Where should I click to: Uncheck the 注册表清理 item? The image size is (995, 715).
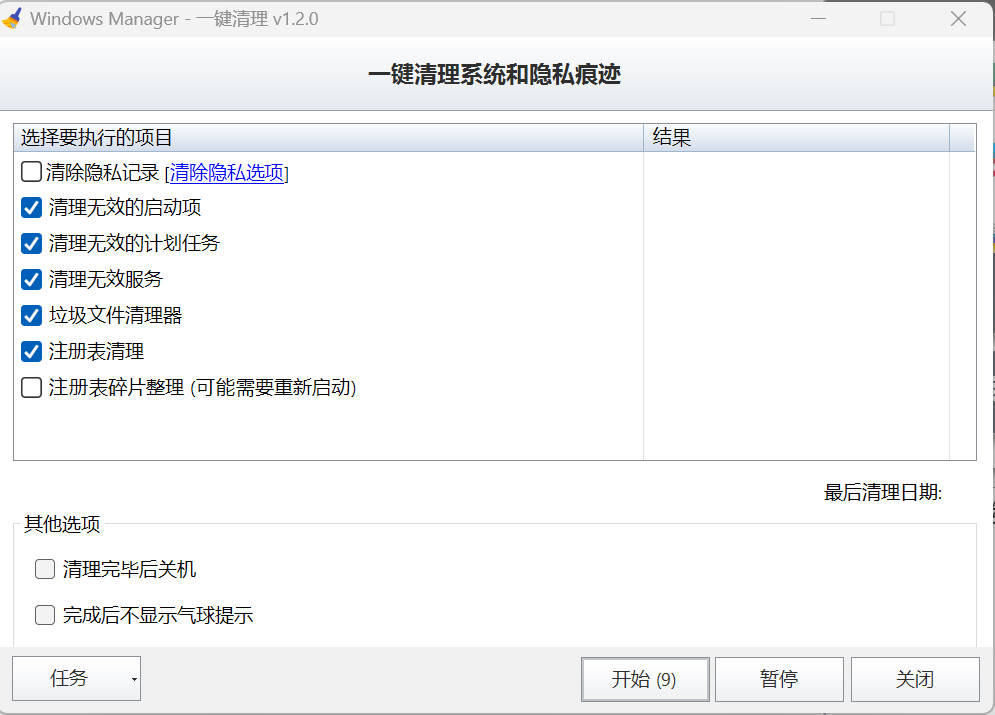point(32,351)
